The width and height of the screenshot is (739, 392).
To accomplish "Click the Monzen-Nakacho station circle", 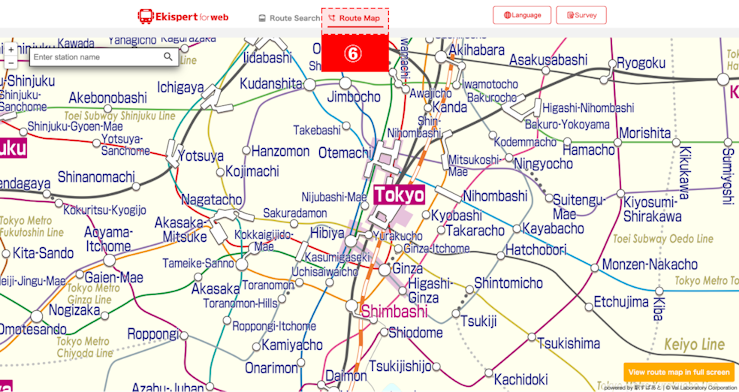I will (595, 268).
